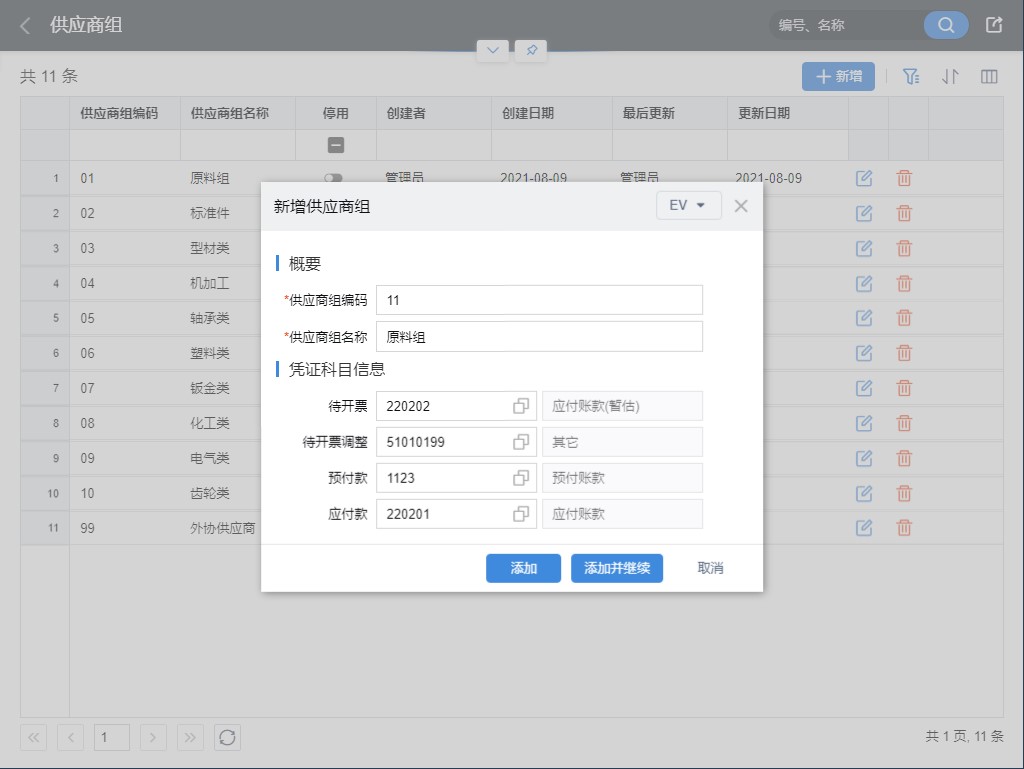Click the 停用 column header
1024x769 pixels.
[336, 113]
